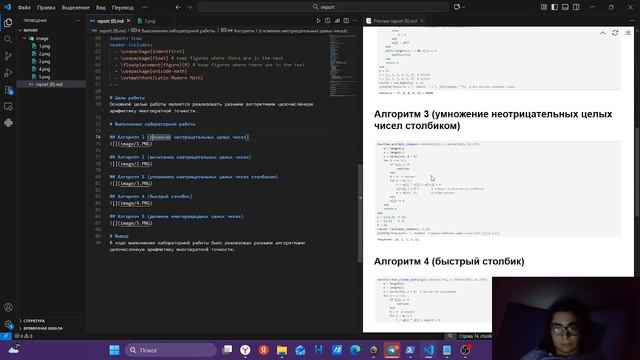Toggle bottom panel layout icon
The height and width of the screenshot is (360, 640).
tap(565, 7)
